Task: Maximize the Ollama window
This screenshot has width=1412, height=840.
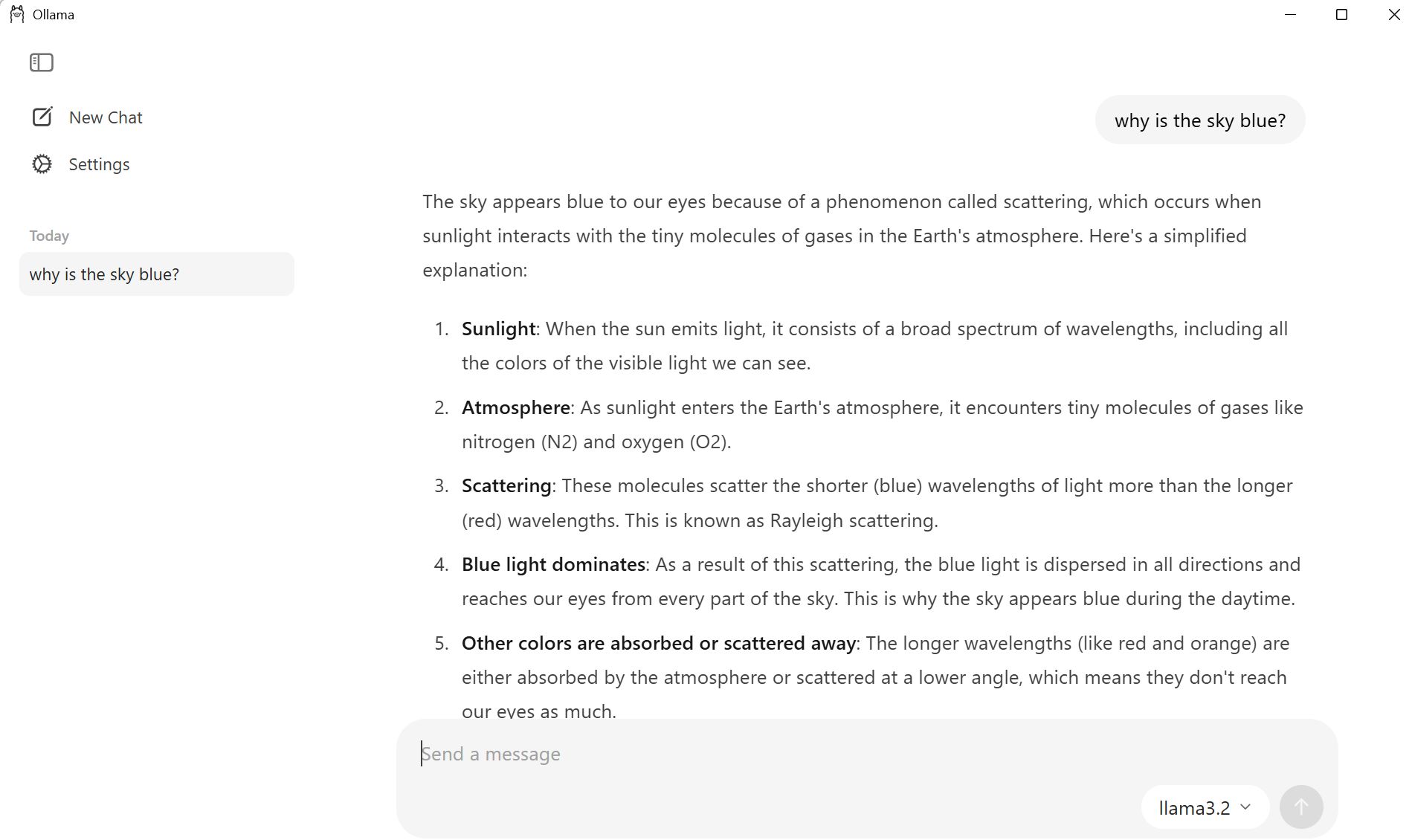Action: coord(1341,15)
